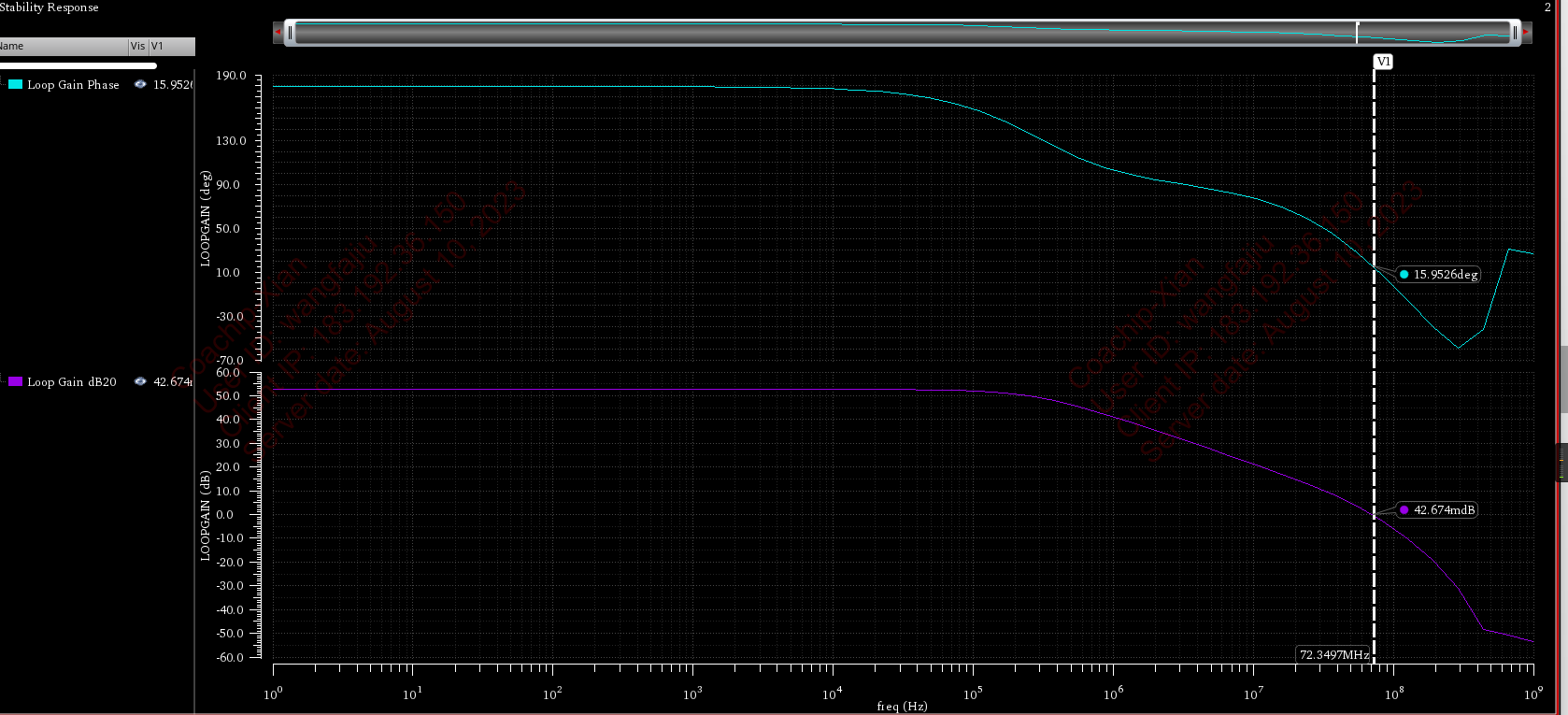Select the Loop Gain Phase legend entry
This screenshot has height=715, width=1568.
coord(73,85)
